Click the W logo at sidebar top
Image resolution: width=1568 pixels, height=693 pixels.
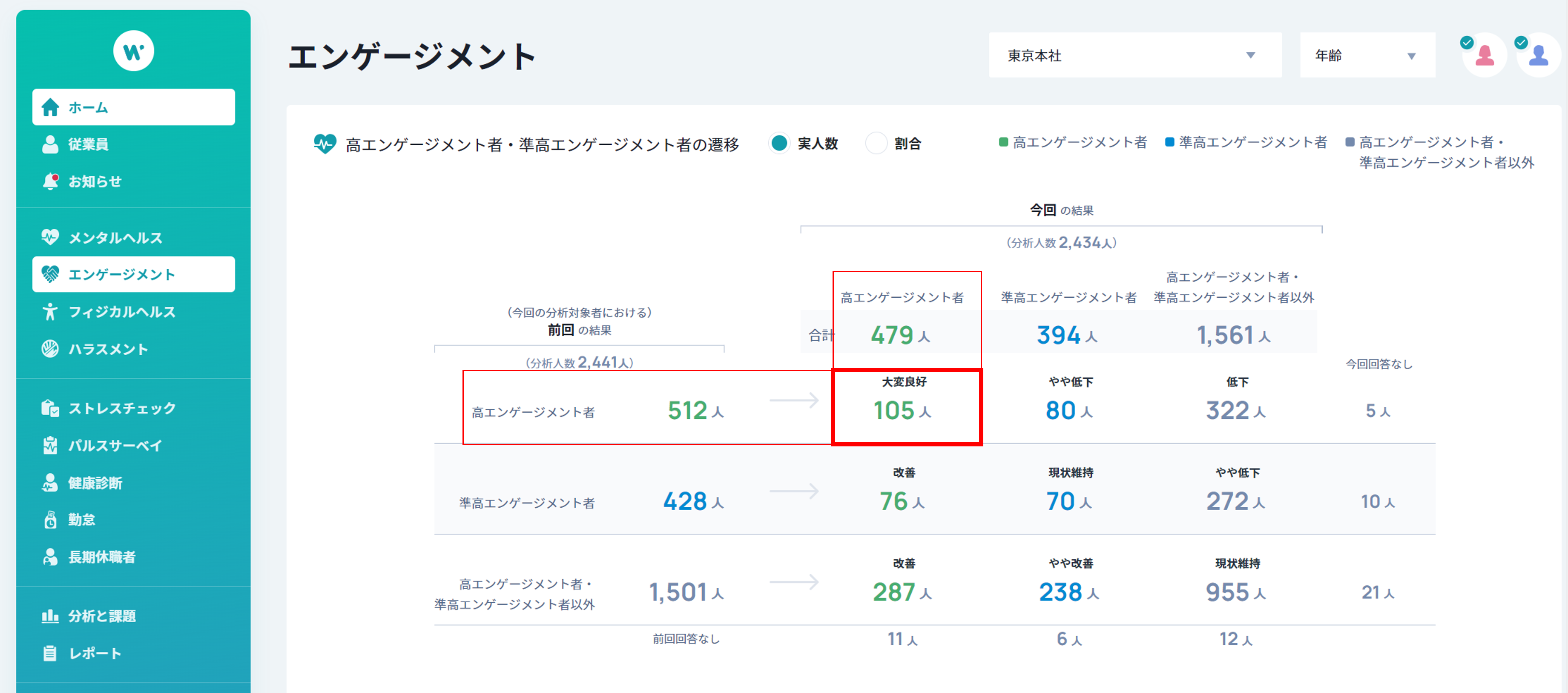point(133,51)
